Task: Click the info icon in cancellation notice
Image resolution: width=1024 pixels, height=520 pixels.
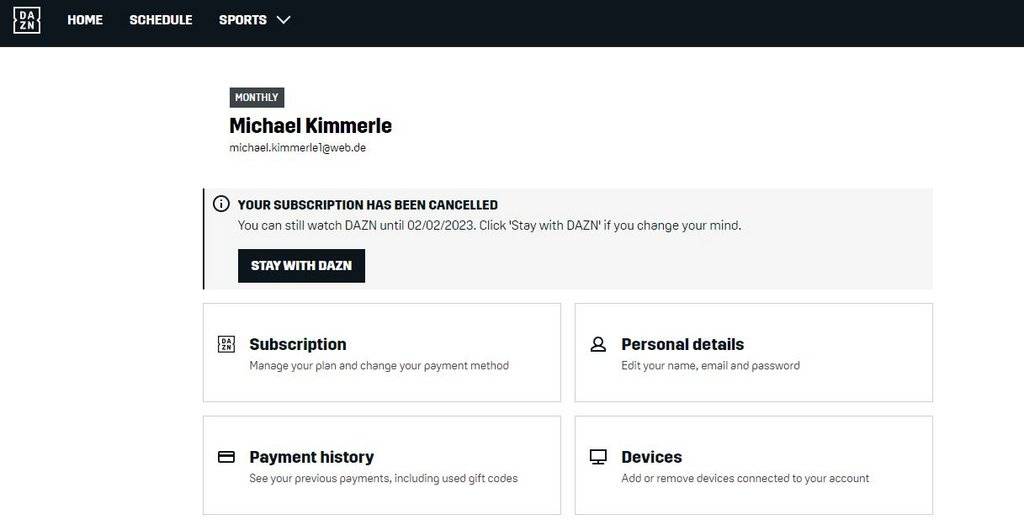Action: click(222, 204)
